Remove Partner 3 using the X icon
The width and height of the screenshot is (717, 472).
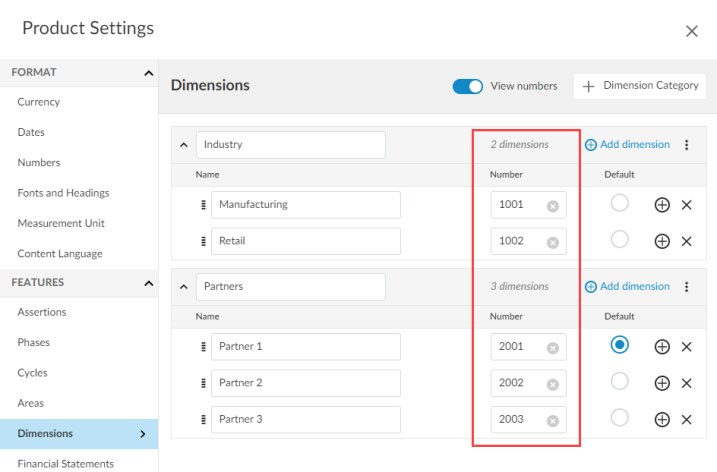point(687,419)
